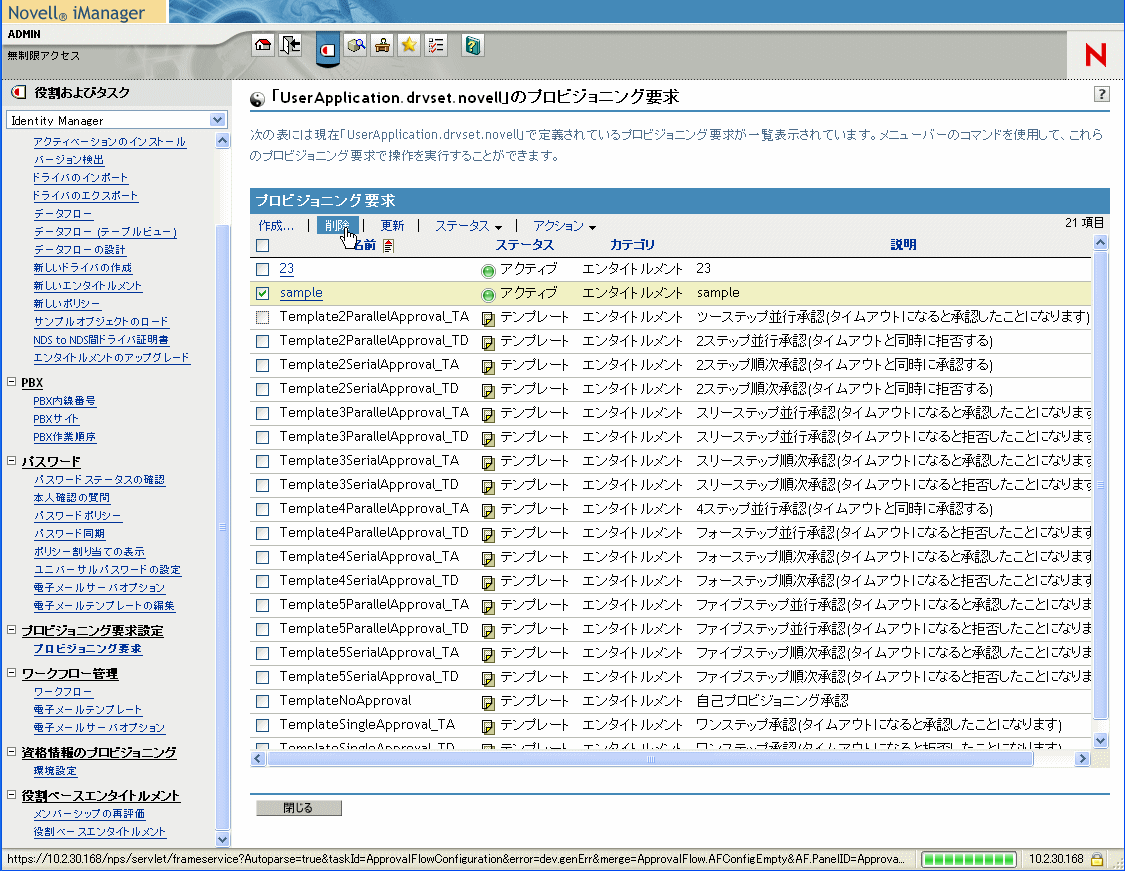Image resolution: width=1125 pixels, height=871 pixels.
Task: Collapse the 役割ベースエンタイトルメント section
Action: pos(11,794)
